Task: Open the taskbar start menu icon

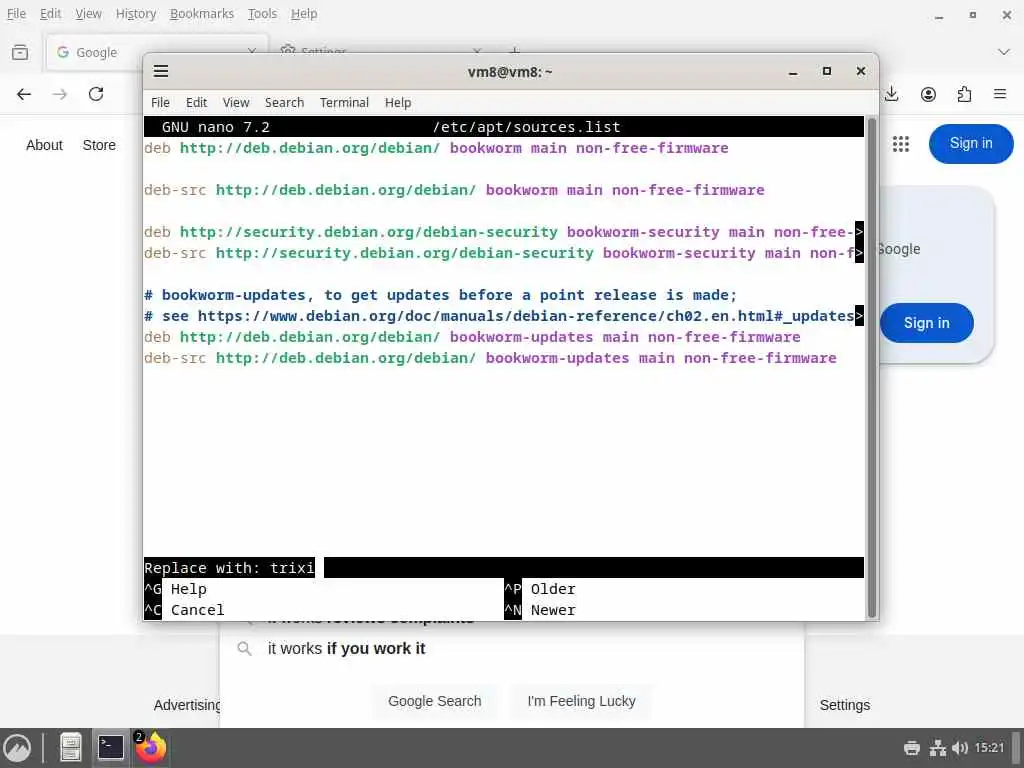Action: 18,748
